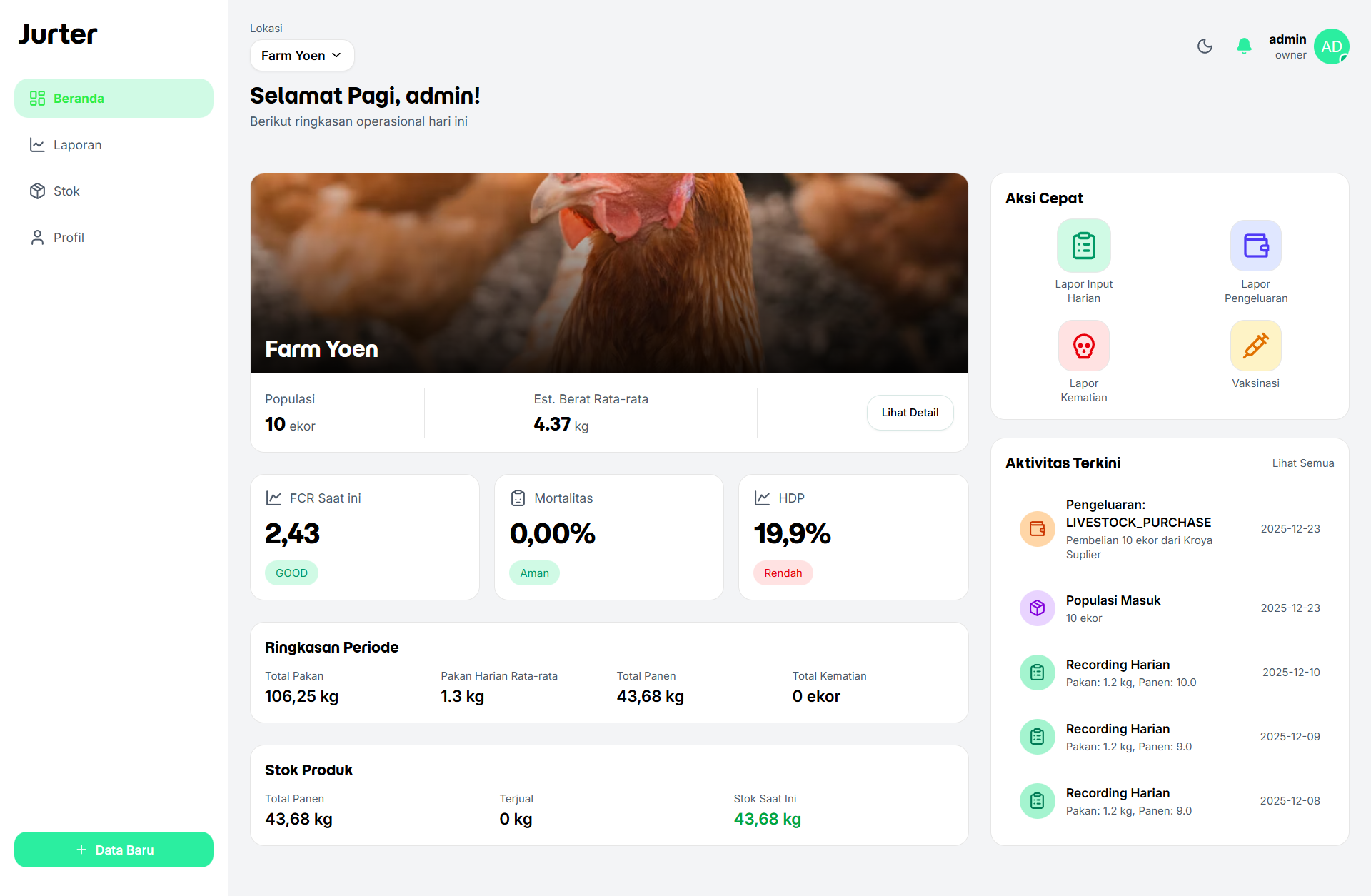The height and width of the screenshot is (896, 1371).
Task: Toggle dark mode with moon icon
Action: [x=1205, y=46]
